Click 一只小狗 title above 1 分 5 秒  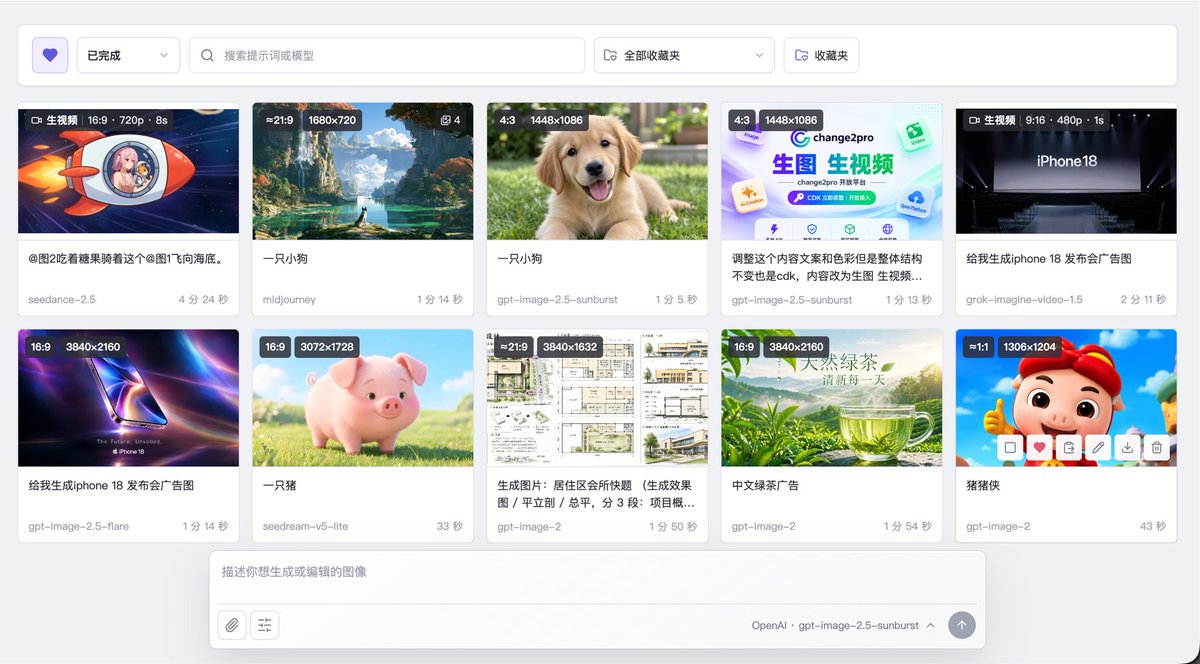pos(519,259)
